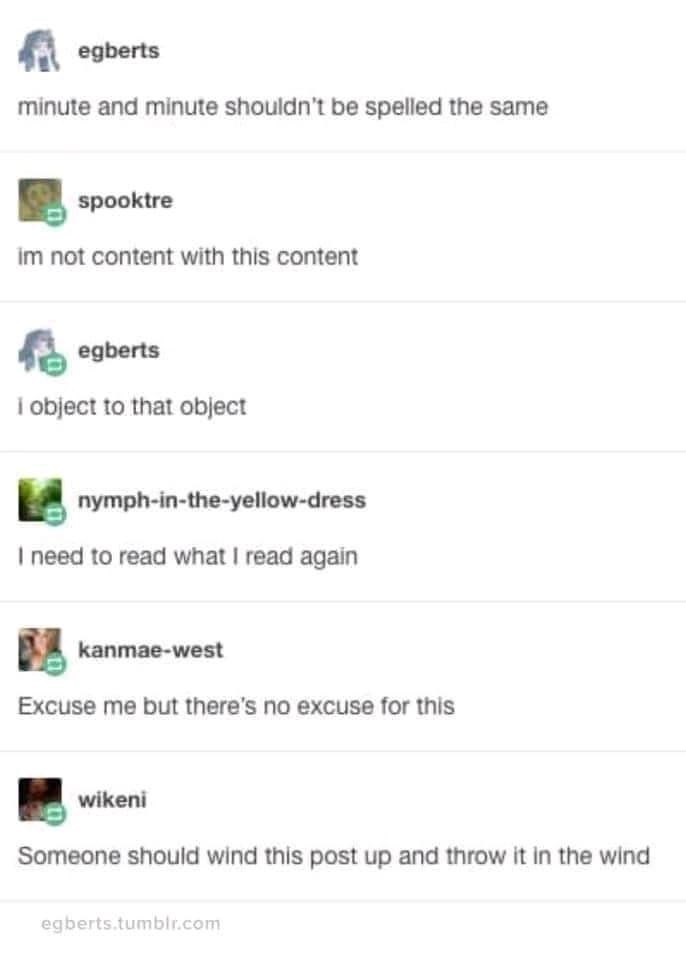Open nymph-in-the-yellow-dress avatar

click(x=39, y=500)
